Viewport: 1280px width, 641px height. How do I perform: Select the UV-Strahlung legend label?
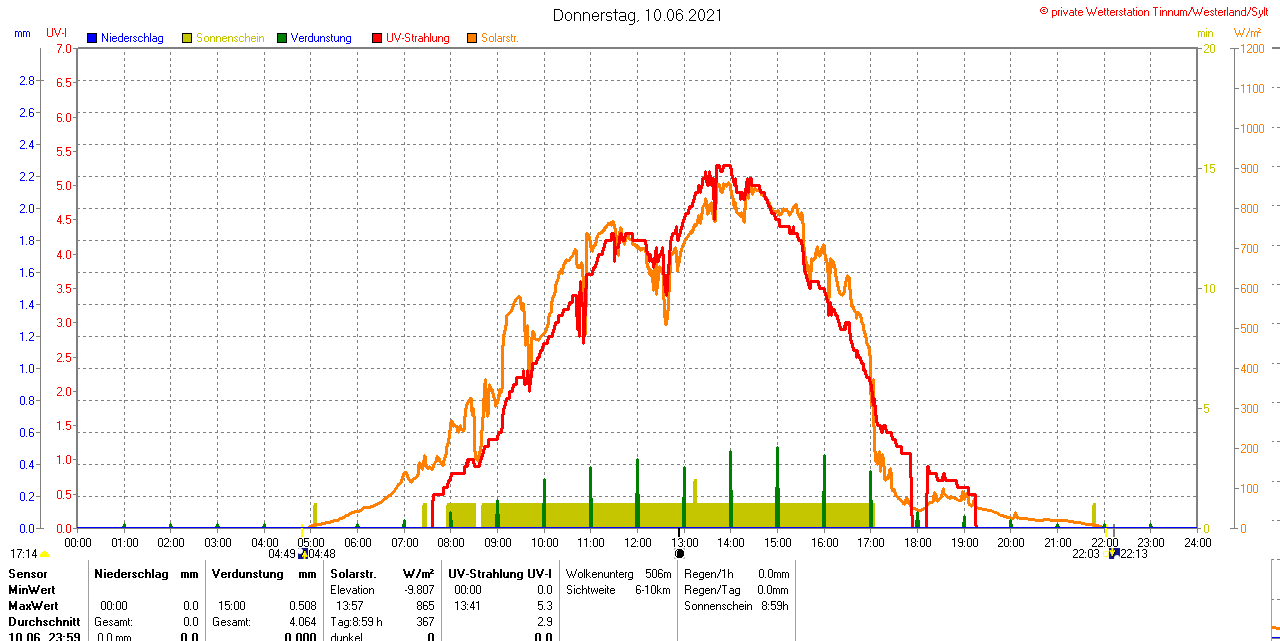coord(417,38)
